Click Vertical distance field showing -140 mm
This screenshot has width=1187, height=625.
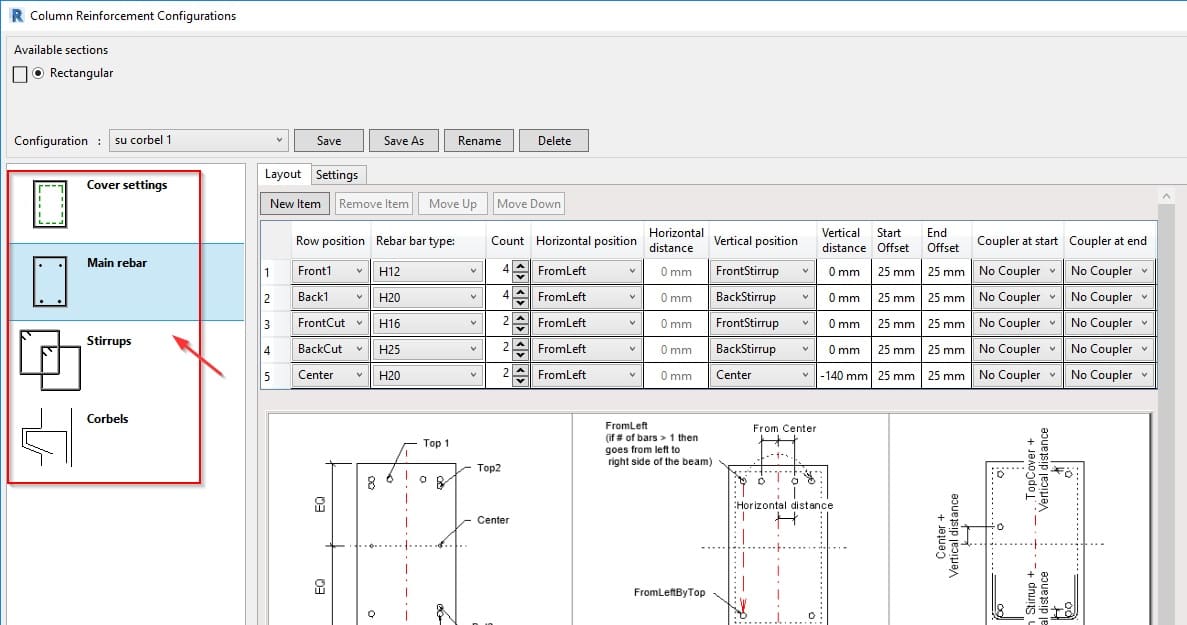(x=844, y=375)
